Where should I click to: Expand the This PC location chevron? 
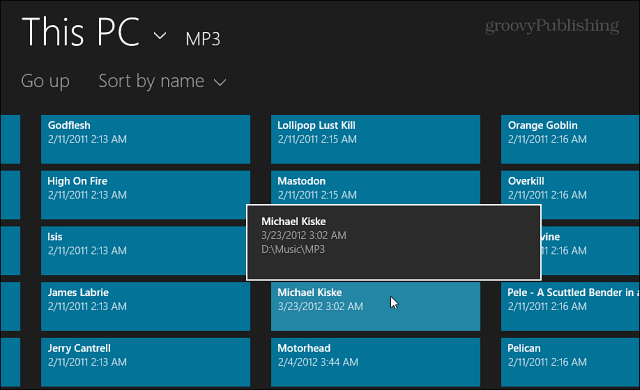(160, 36)
